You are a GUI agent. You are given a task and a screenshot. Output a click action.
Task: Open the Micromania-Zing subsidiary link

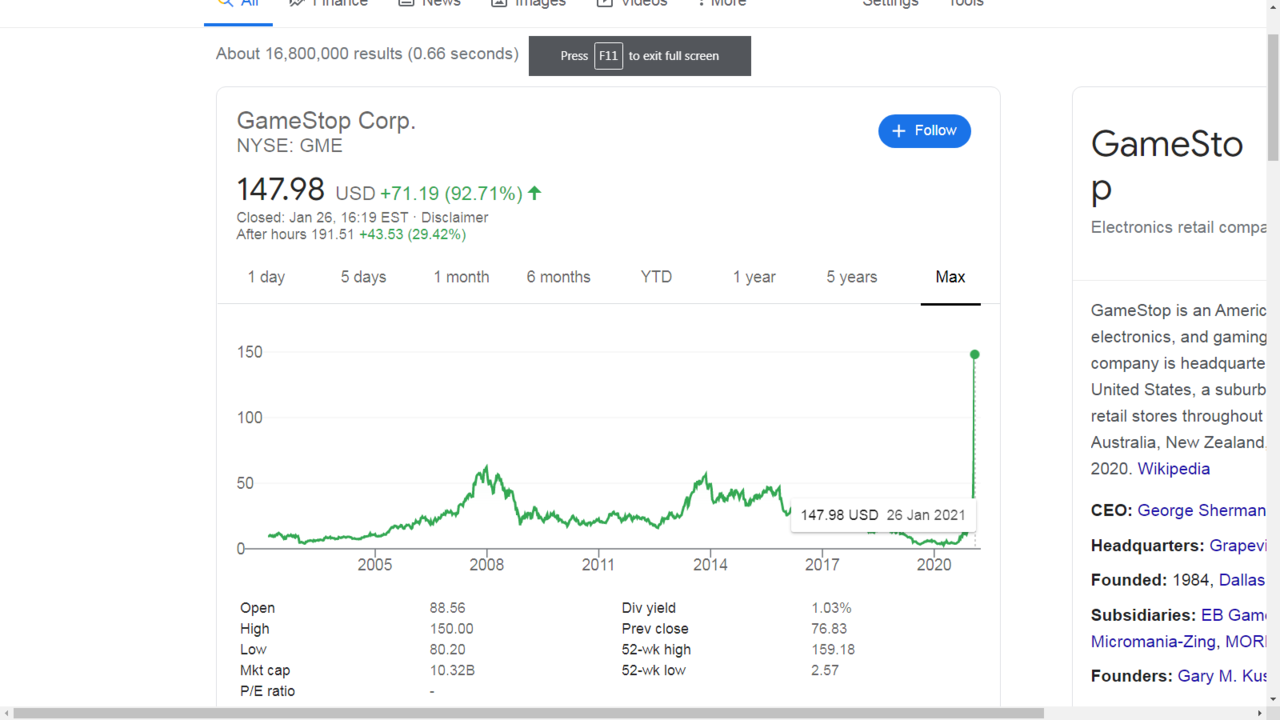point(1153,642)
